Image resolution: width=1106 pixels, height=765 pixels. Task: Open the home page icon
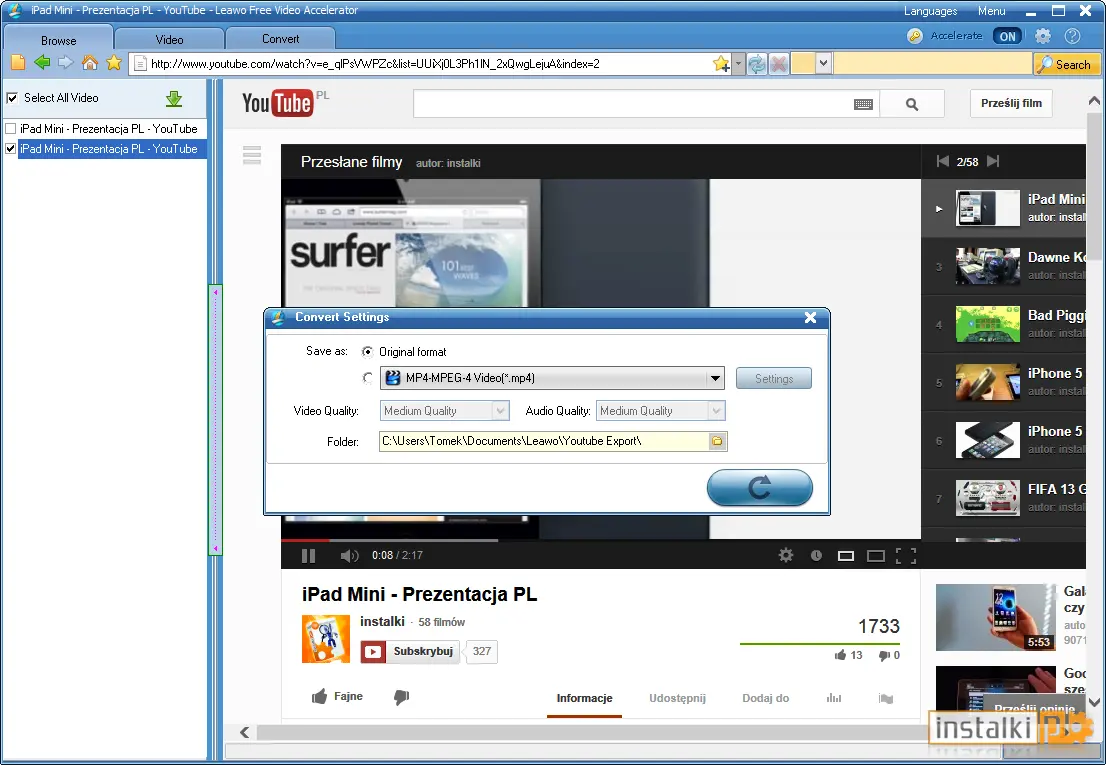[90, 63]
